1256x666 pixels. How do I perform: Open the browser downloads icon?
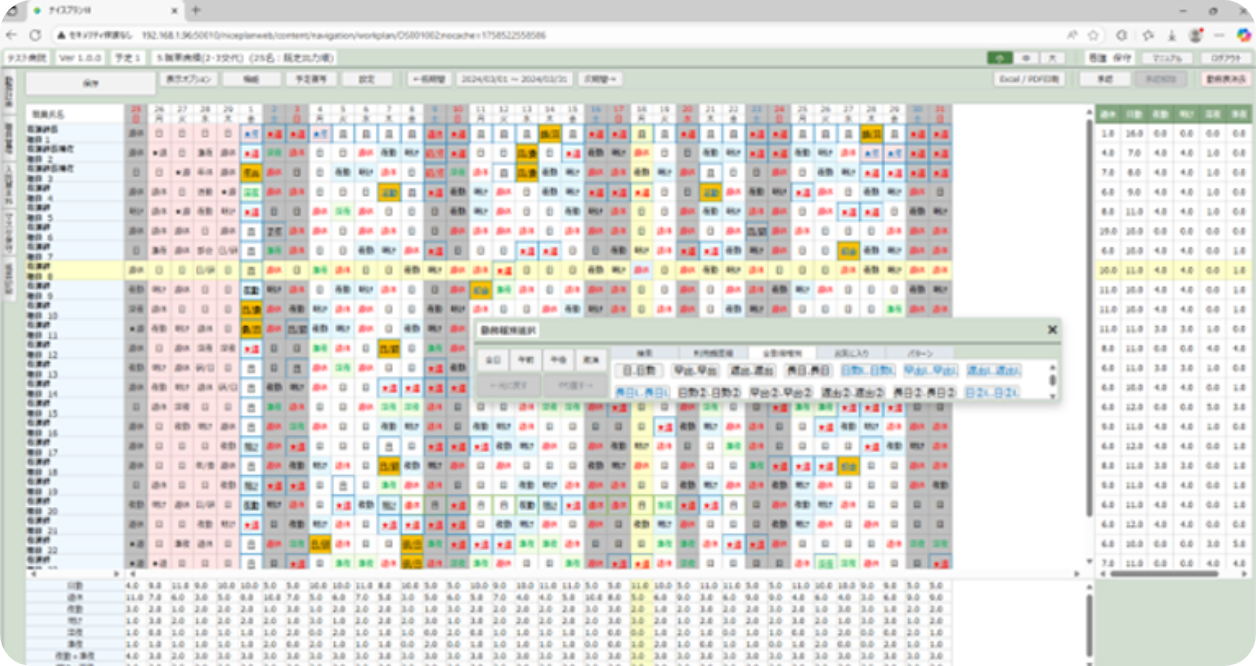pos(1172,34)
